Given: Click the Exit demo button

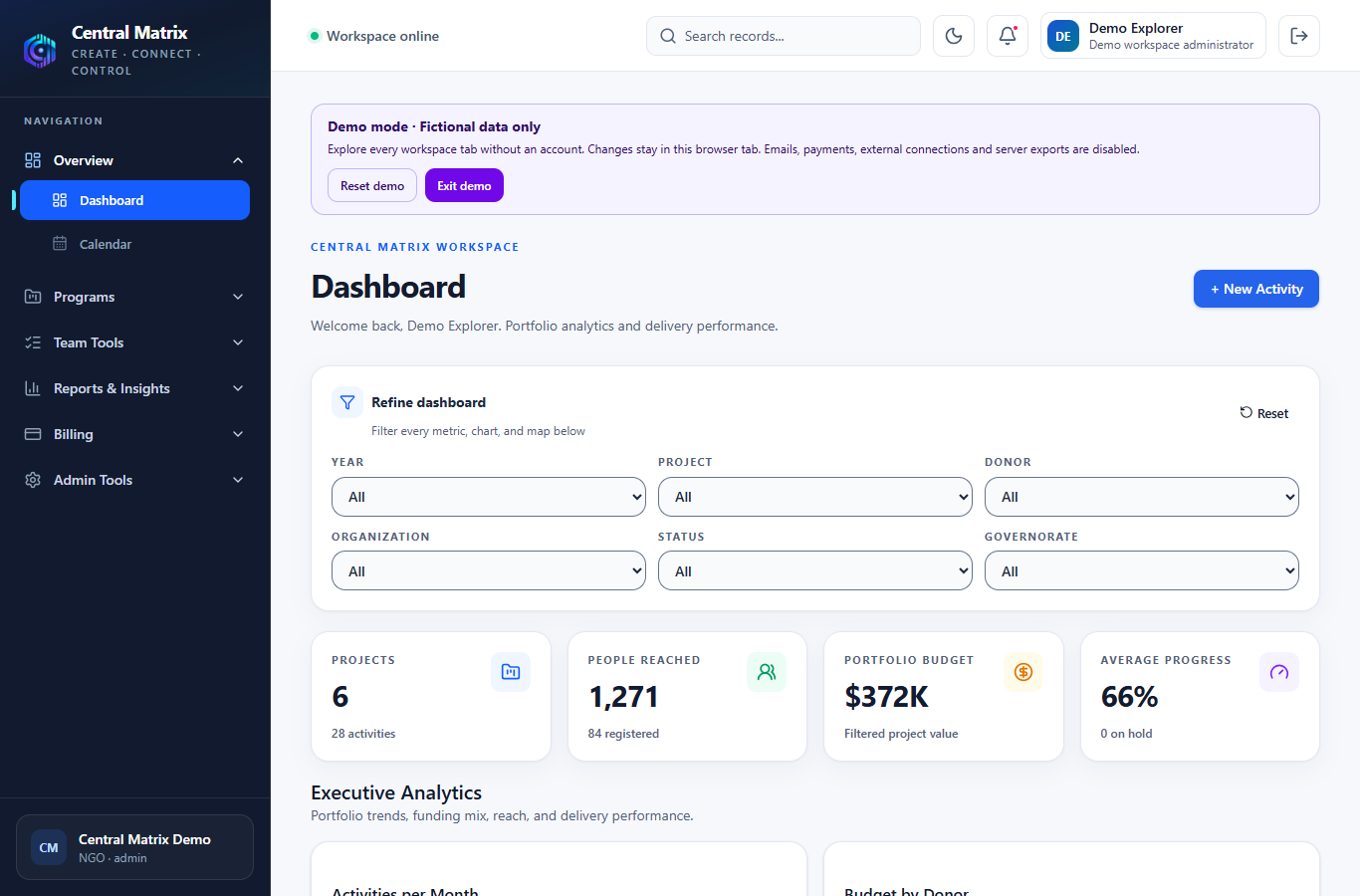Looking at the screenshot, I should (x=464, y=185).
